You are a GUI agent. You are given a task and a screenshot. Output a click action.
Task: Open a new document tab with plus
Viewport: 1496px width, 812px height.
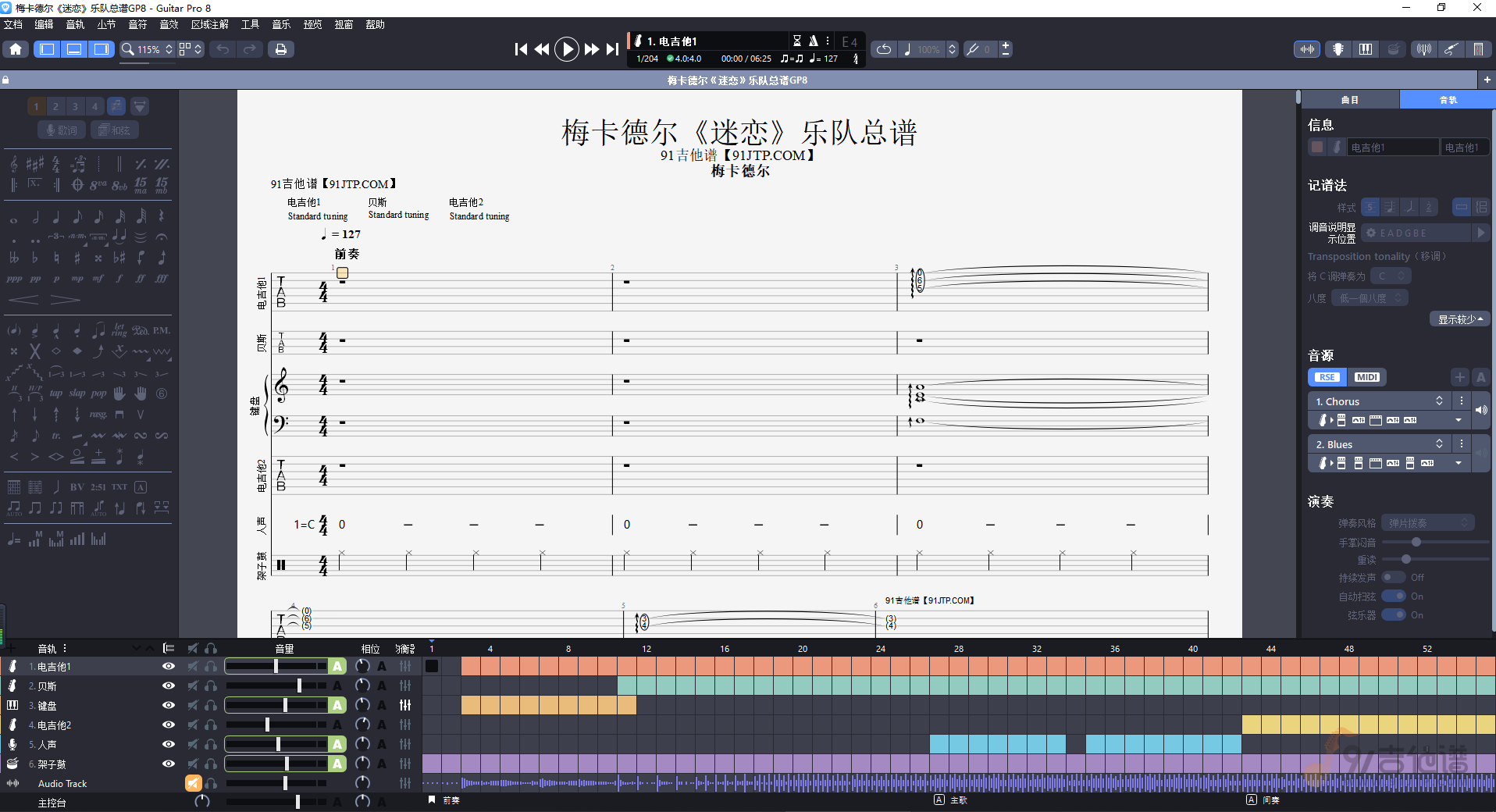point(1487,80)
